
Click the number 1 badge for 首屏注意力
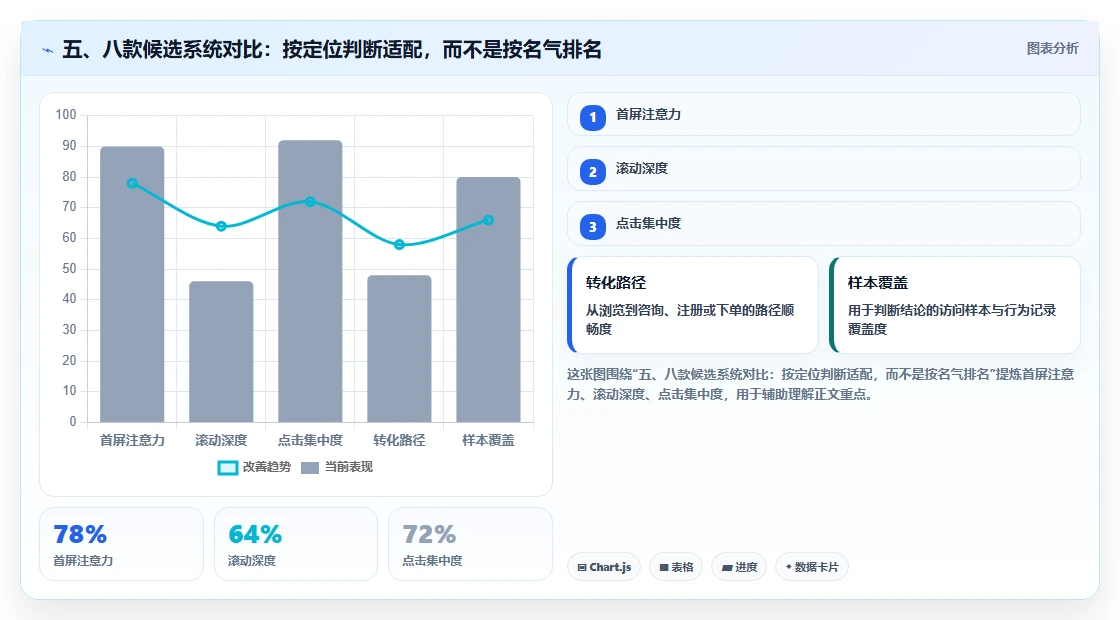(592, 118)
